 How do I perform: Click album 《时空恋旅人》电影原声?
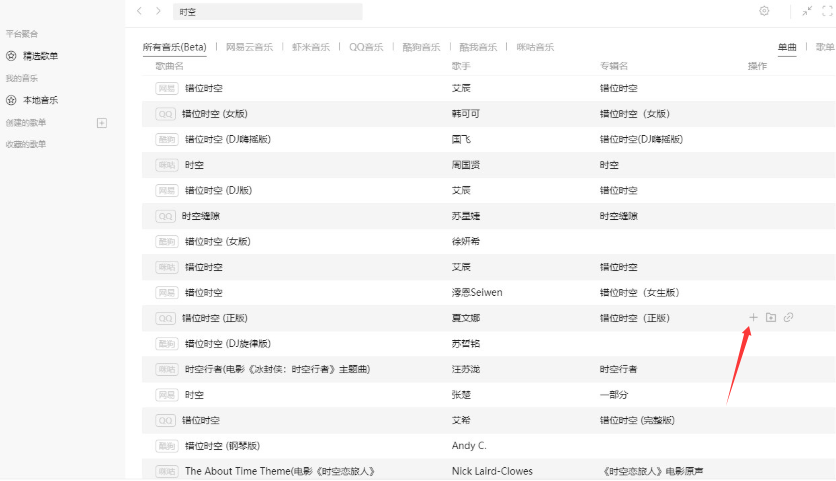[x=653, y=471]
